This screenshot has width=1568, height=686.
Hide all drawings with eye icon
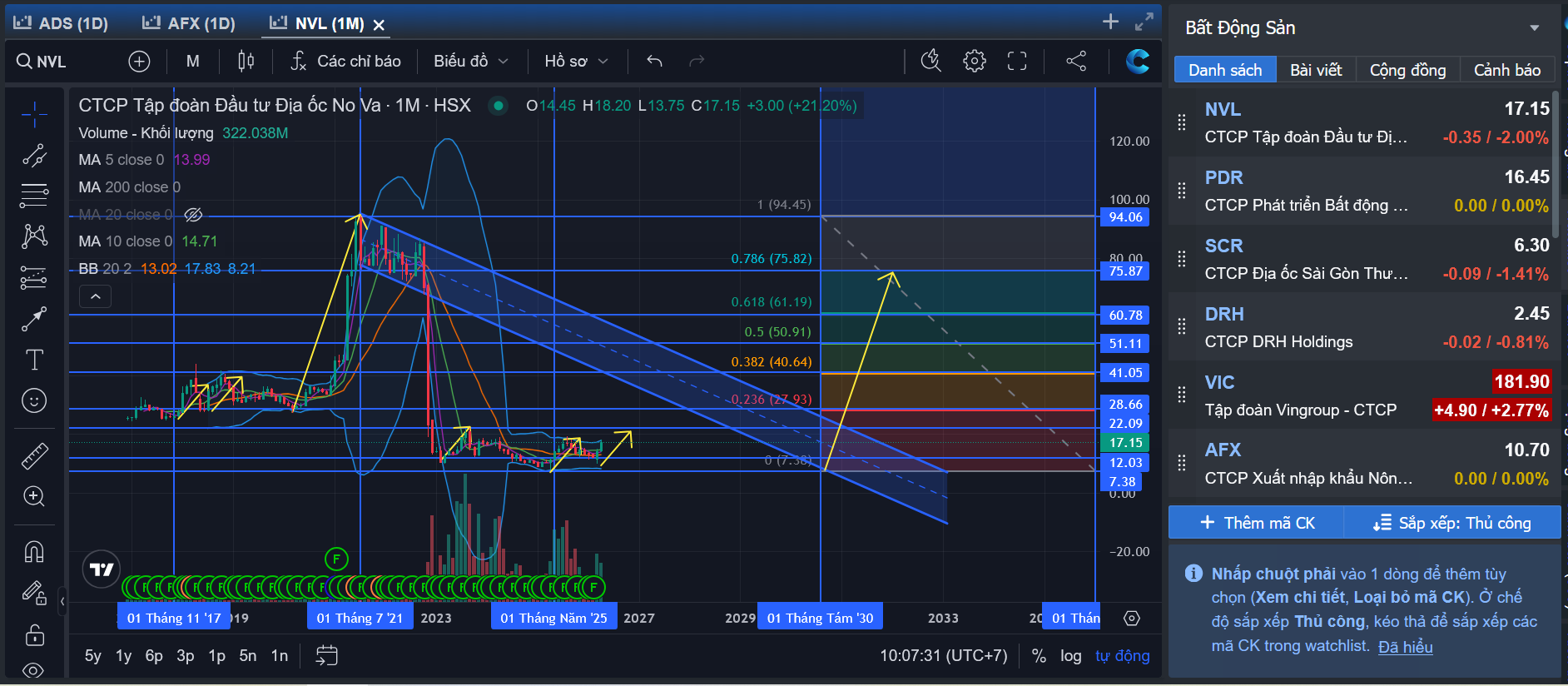tap(34, 670)
